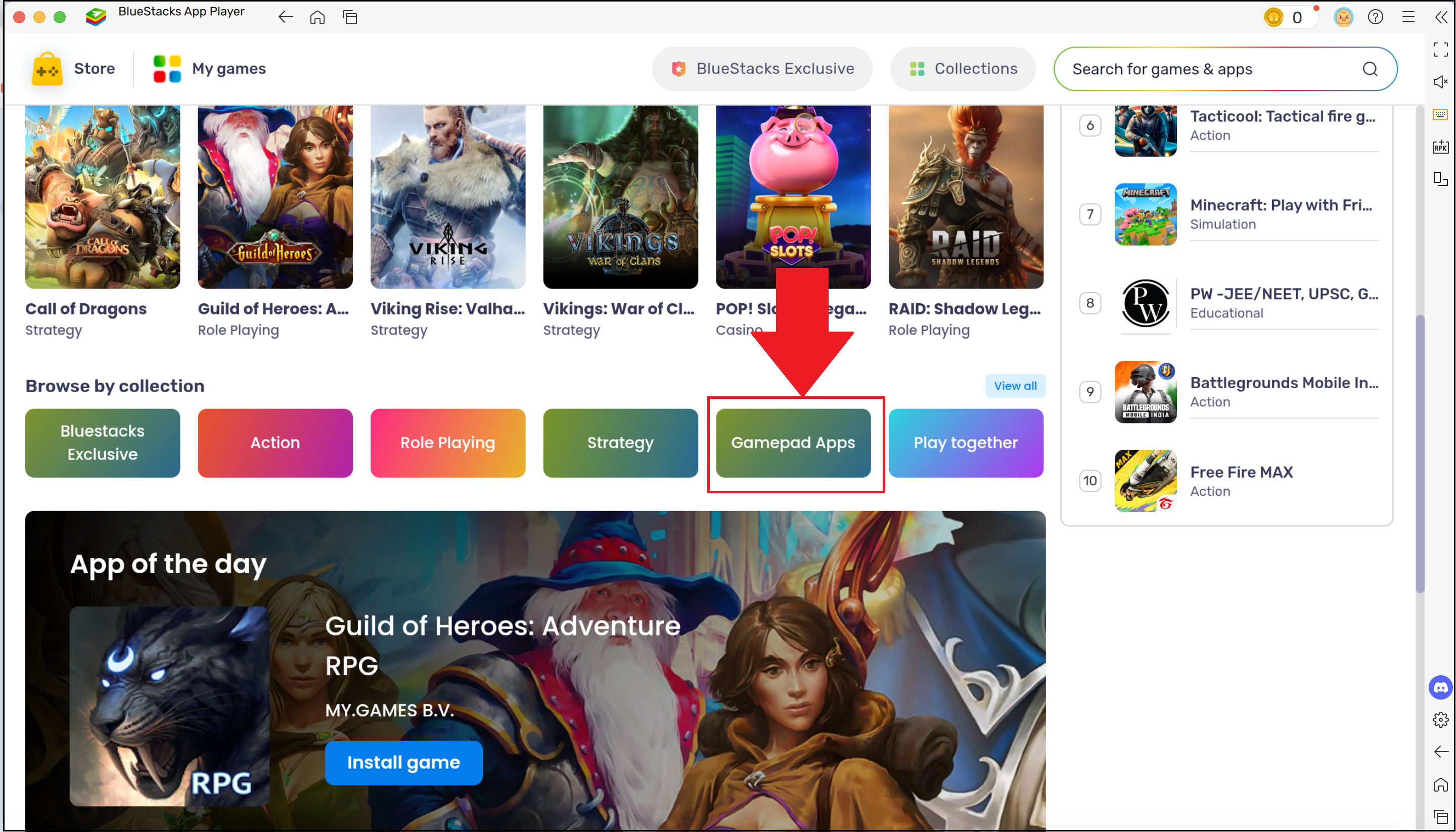This screenshot has height=832, width=1456.
Task: Install Guild of Heroes: Adventure RPG
Action: coord(403,762)
